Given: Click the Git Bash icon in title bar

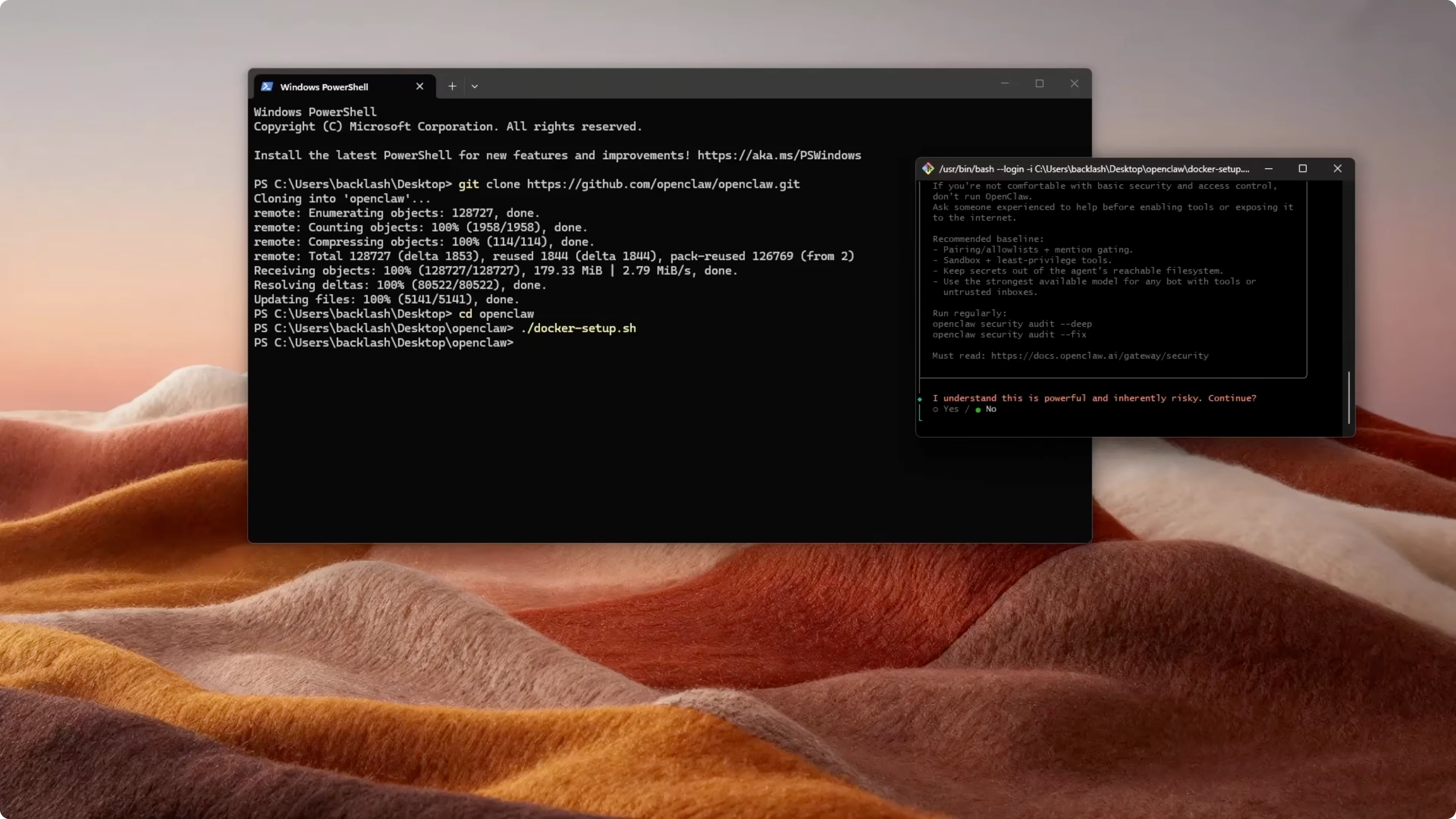Looking at the screenshot, I should tap(927, 169).
